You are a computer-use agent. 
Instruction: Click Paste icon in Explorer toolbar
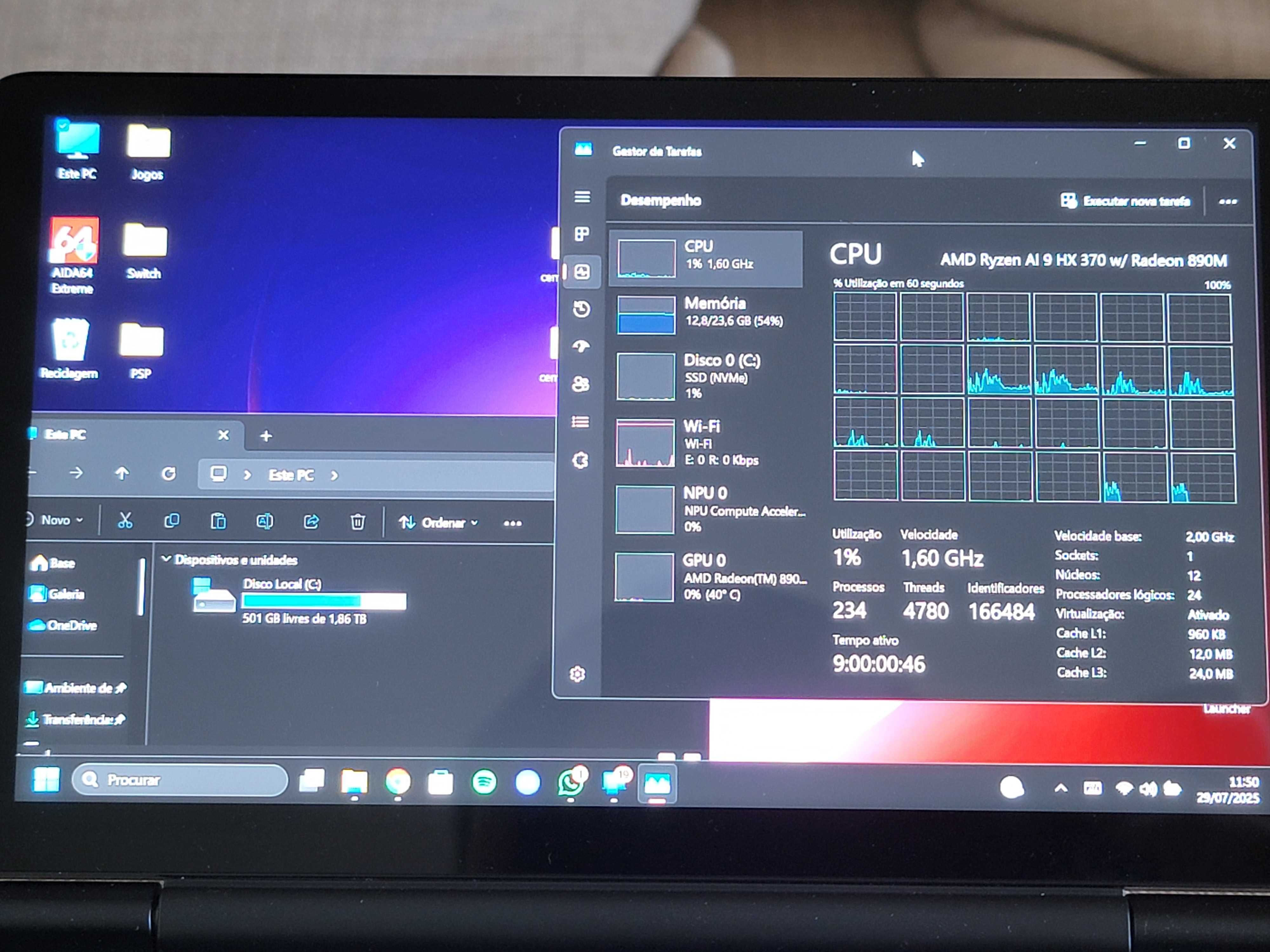(x=218, y=522)
